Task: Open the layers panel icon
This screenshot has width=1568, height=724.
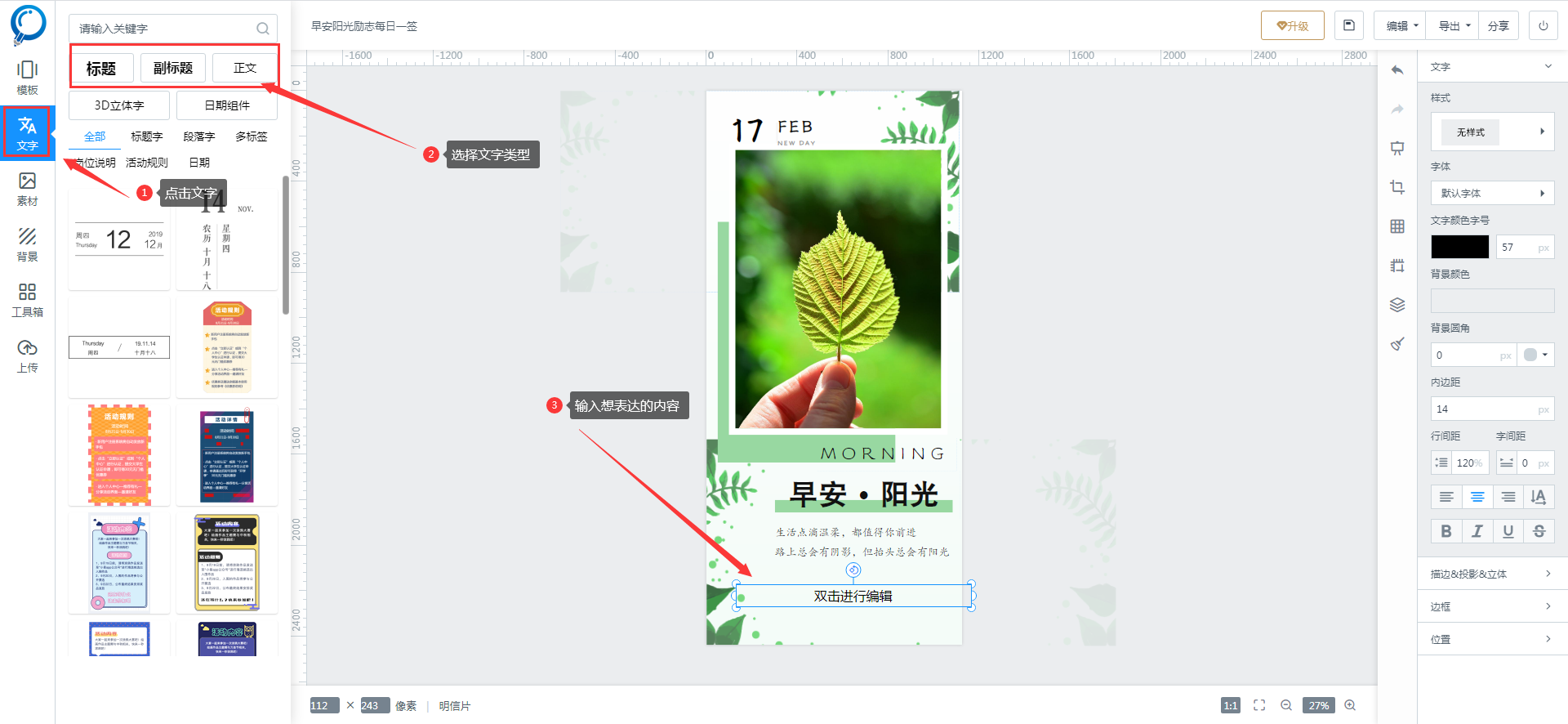Action: 1397,305
